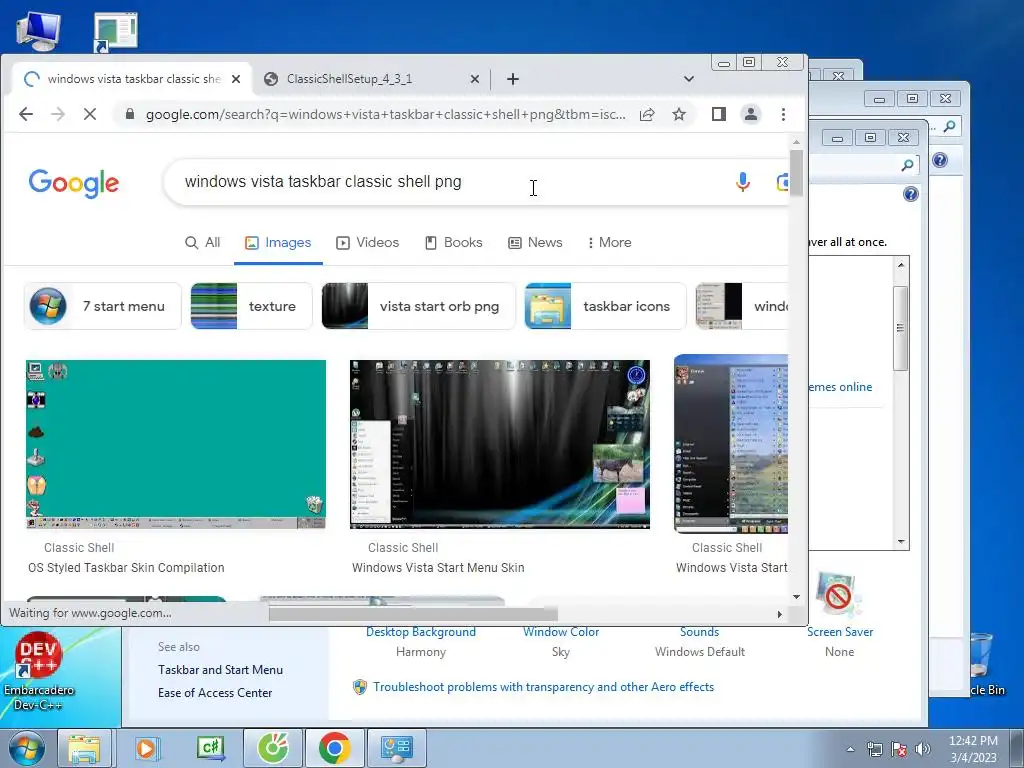The height and width of the screenshot is (768, 1024).
Task: Open Action Center flag icon
Action: 899,749
